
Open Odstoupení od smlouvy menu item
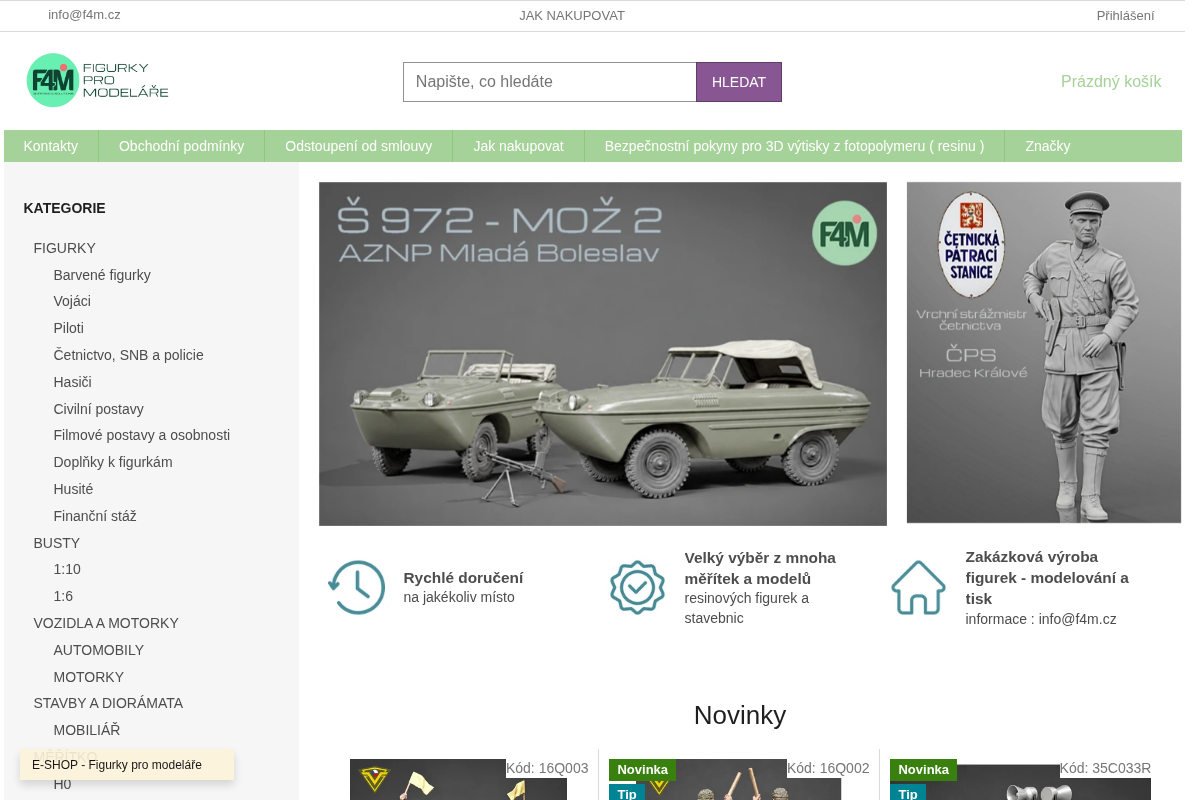(359, 146)
